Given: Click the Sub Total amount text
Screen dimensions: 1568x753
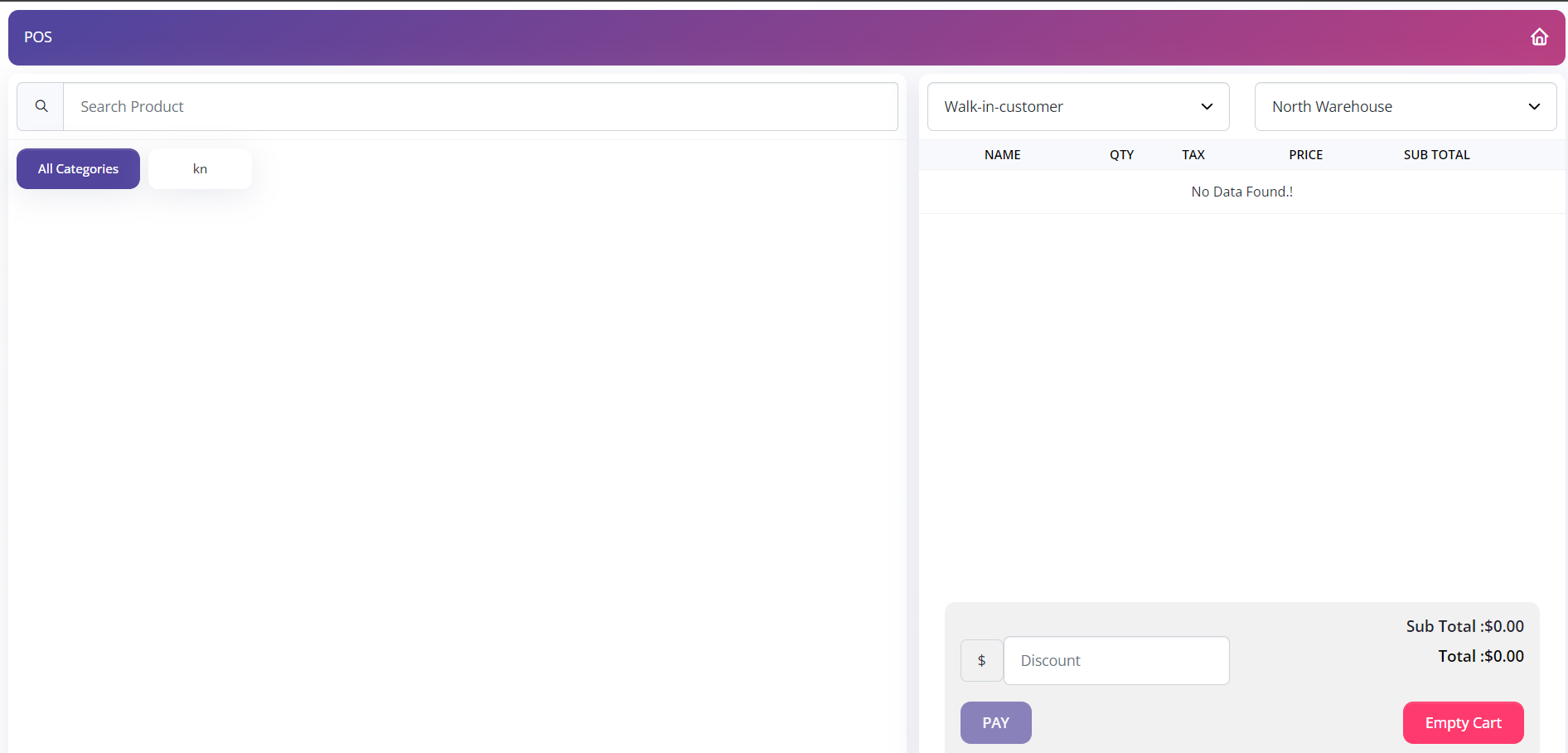Looking at the screenshot, I should point(1464,626).
